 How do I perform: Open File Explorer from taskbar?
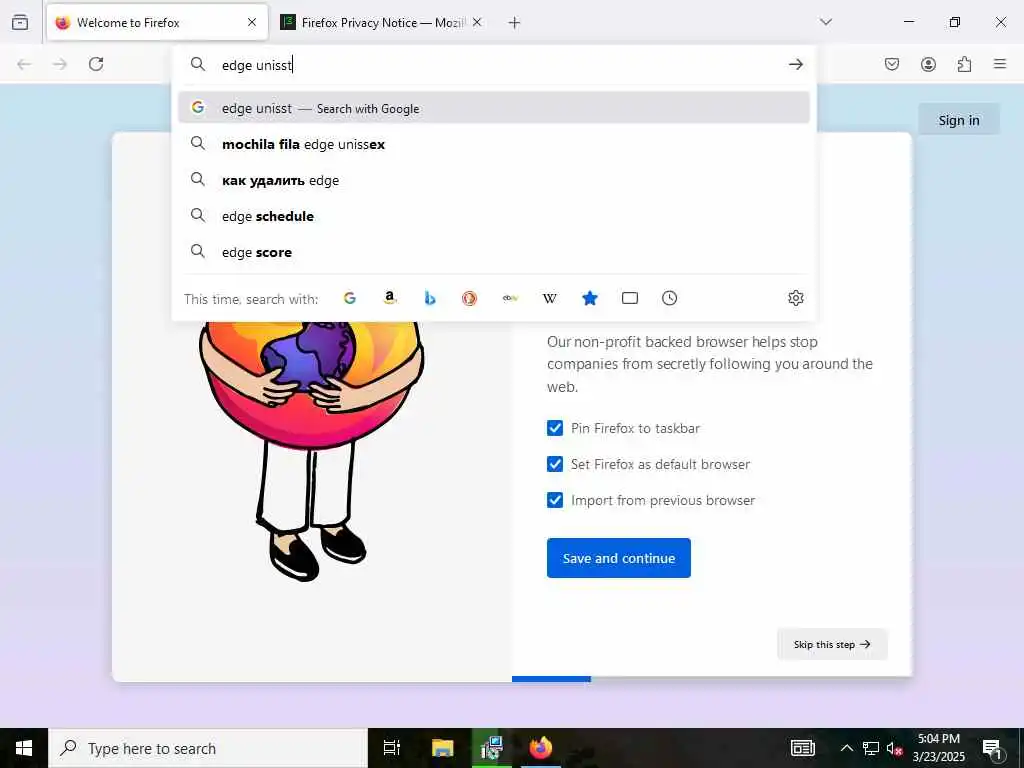pyautogui.click(x=442, y=748)
